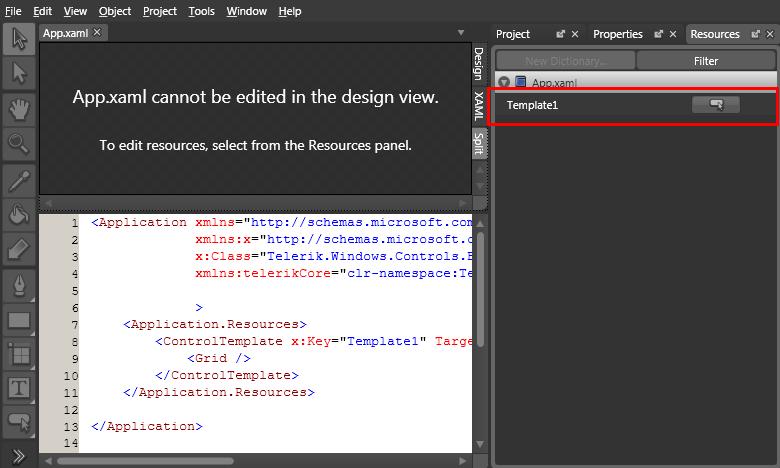Click the XAML editor horizontal scrollbar
780x468 pixels.
(x=146, y=461)
